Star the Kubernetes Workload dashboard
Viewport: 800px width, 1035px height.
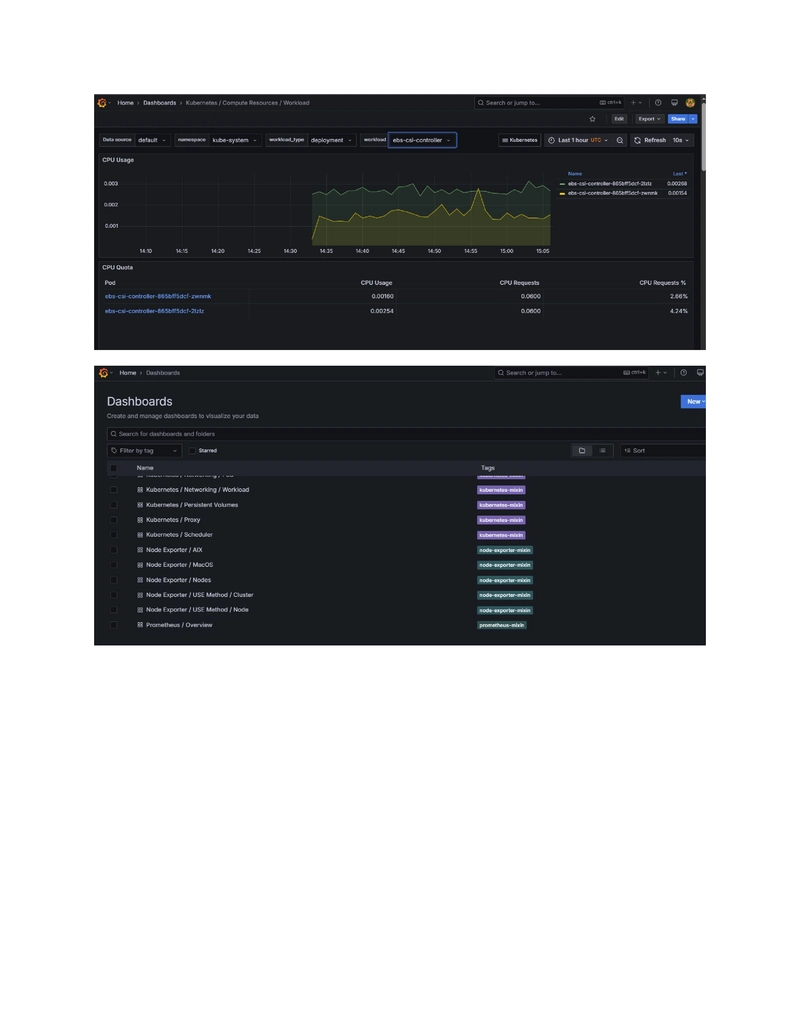[x=592, y=119]
